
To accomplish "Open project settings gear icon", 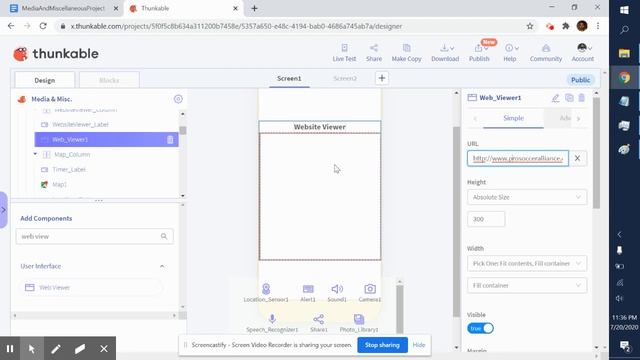I will pos(178,99).
